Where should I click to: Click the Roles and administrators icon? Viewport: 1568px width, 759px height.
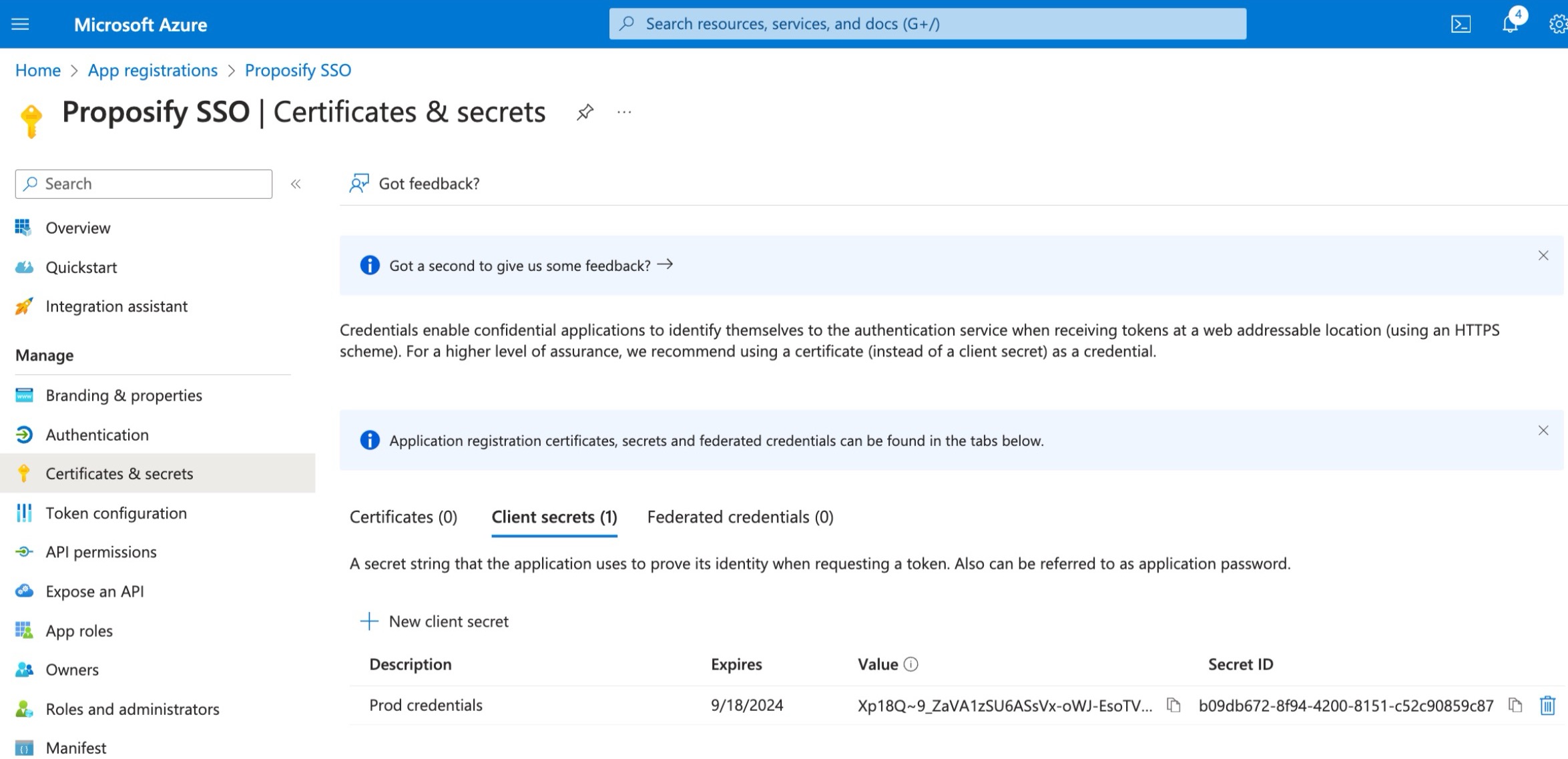click(x=23, y=709)
